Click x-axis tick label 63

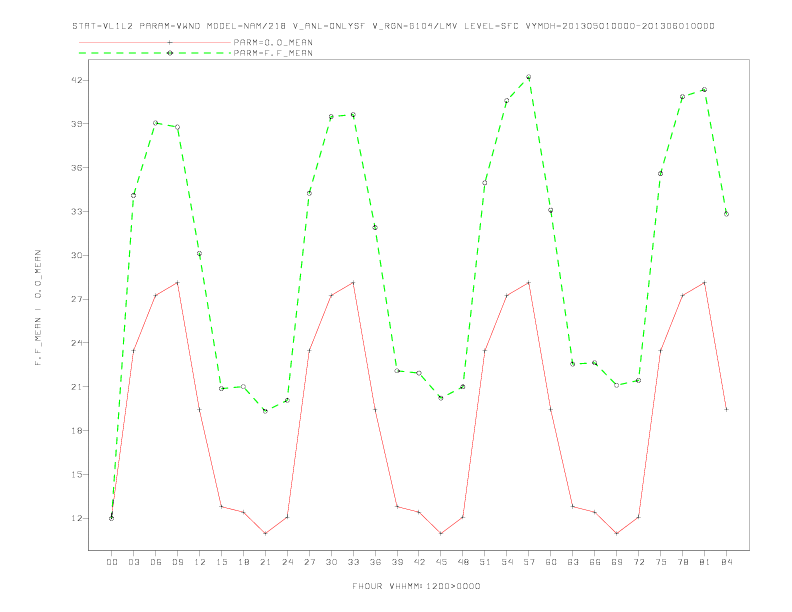[x=573, y=562]
